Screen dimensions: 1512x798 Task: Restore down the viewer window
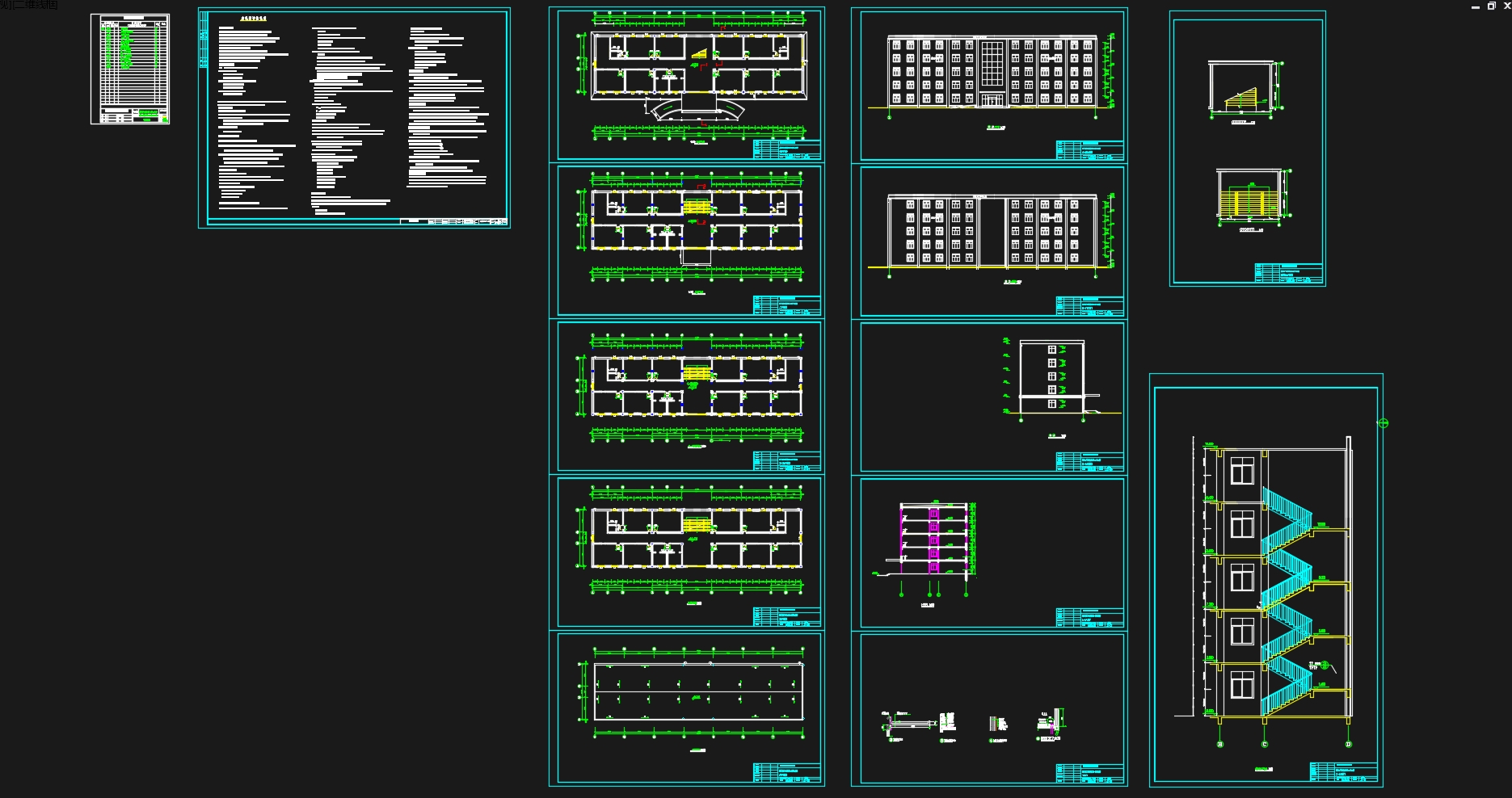click(x=1491, y=6)
